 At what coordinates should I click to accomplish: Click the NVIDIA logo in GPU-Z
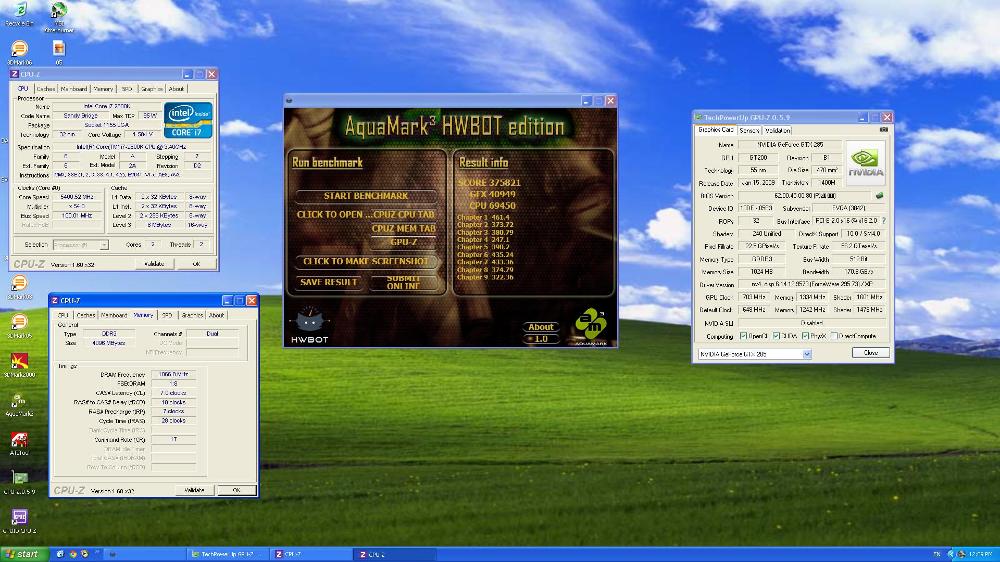[865, 162]
